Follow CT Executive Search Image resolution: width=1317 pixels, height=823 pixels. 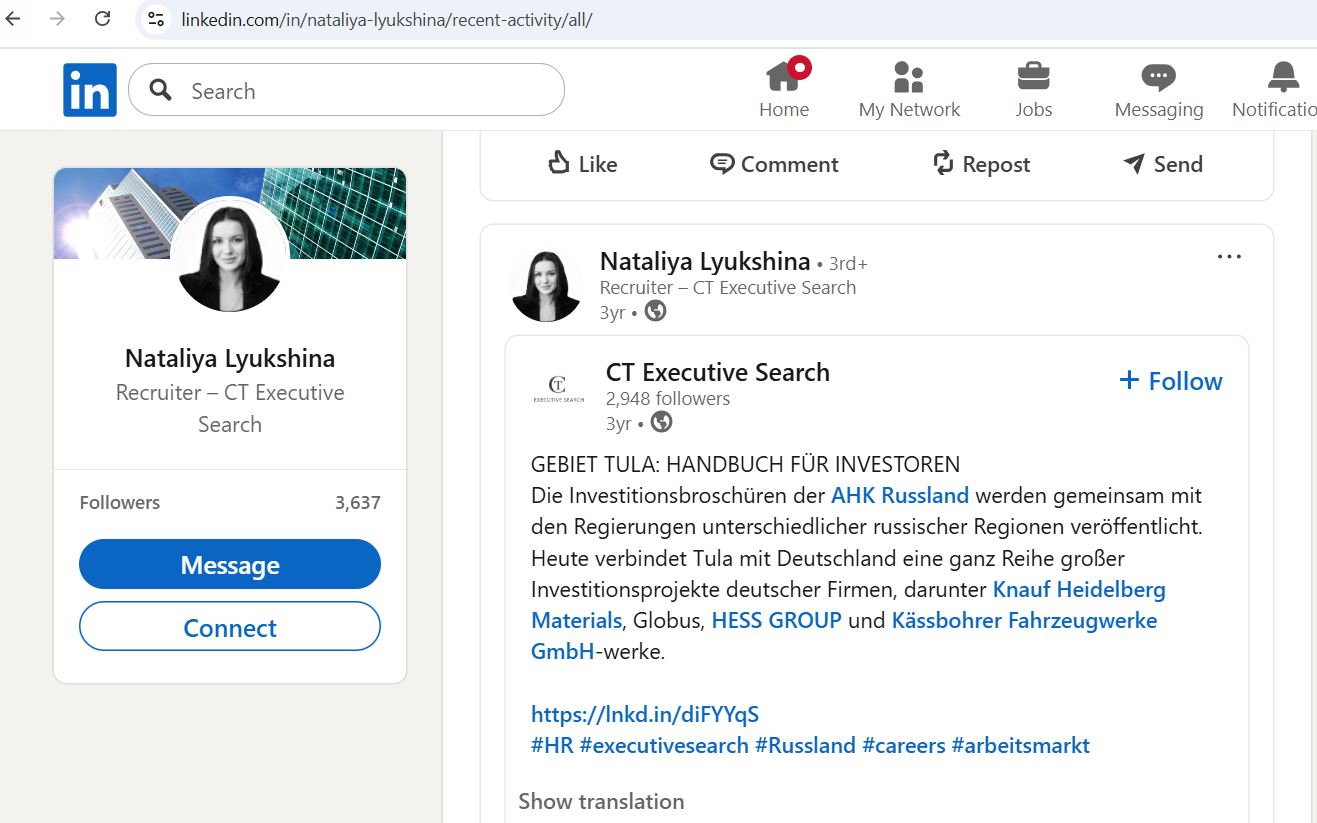pos(1171,381)
